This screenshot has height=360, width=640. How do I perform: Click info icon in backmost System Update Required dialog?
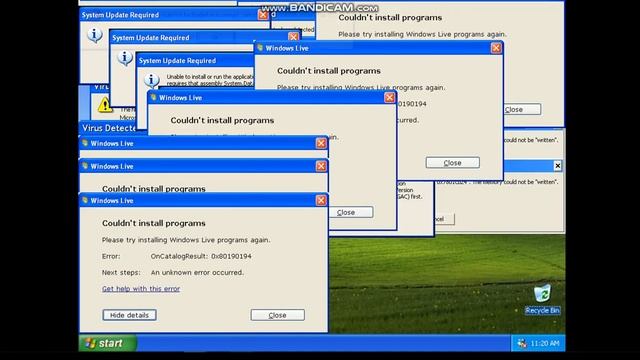coord(95,35)
